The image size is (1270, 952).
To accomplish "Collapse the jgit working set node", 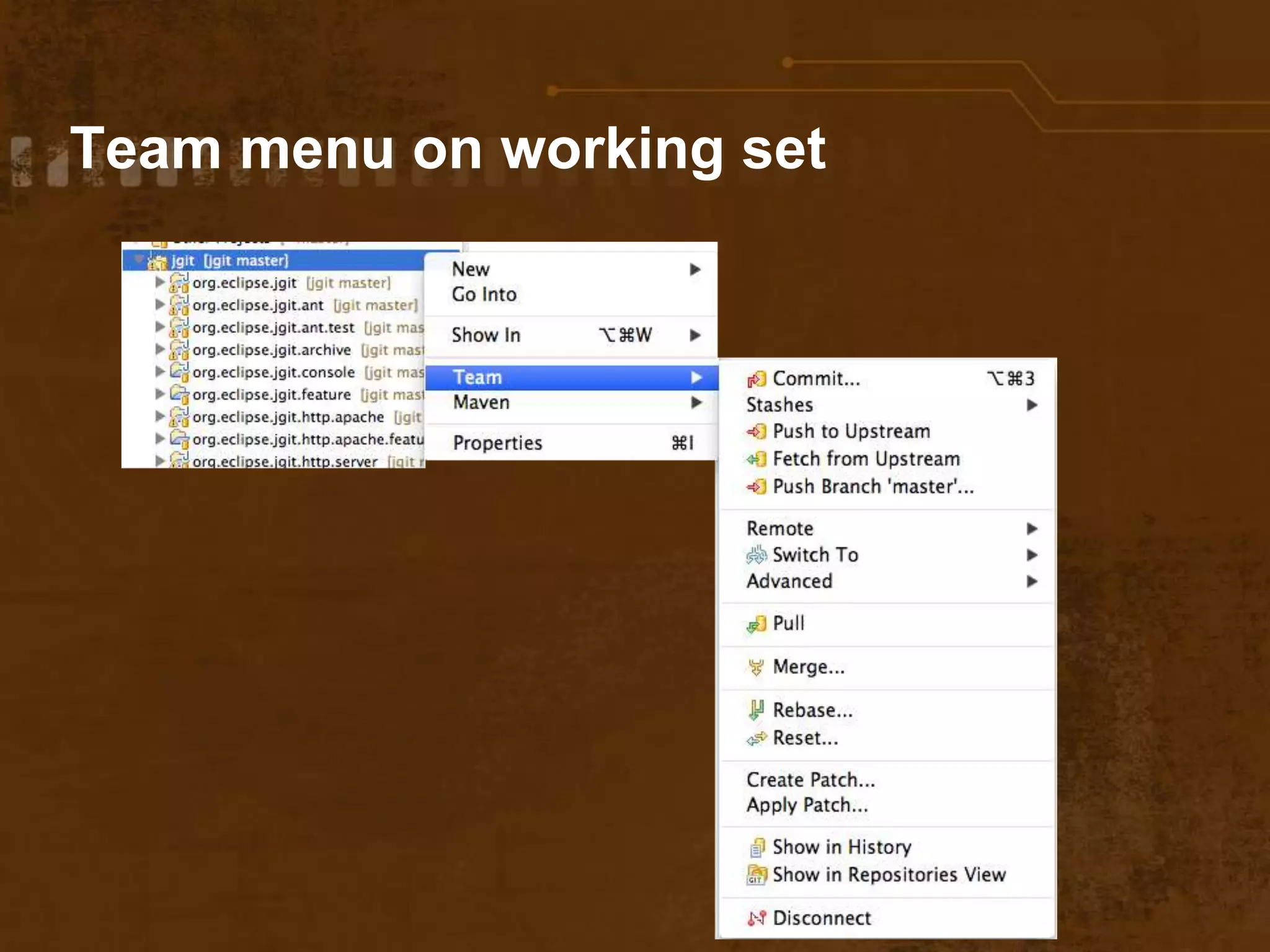I will pos(139,259).
